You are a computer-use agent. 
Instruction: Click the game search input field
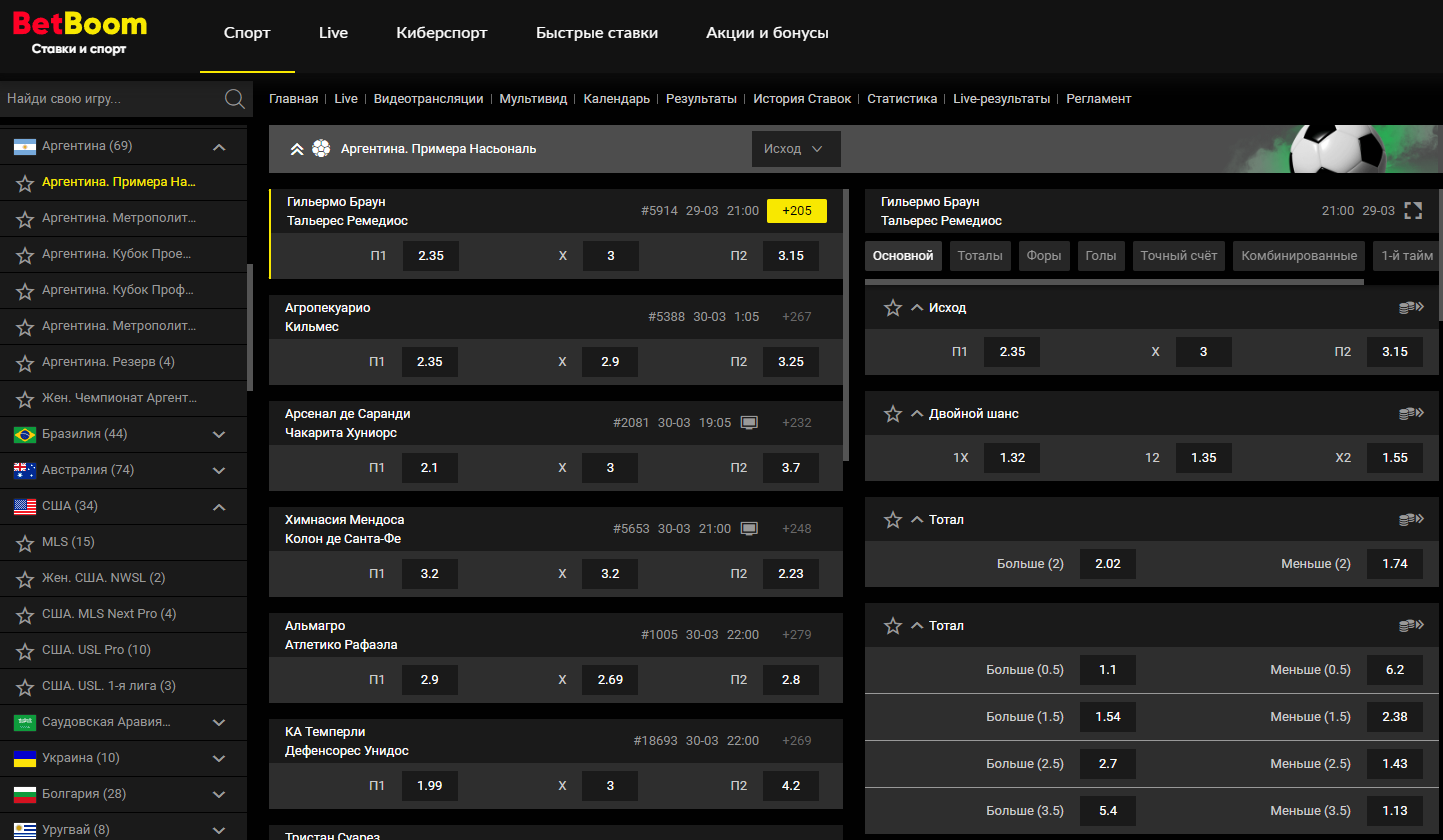coord(110,99)
